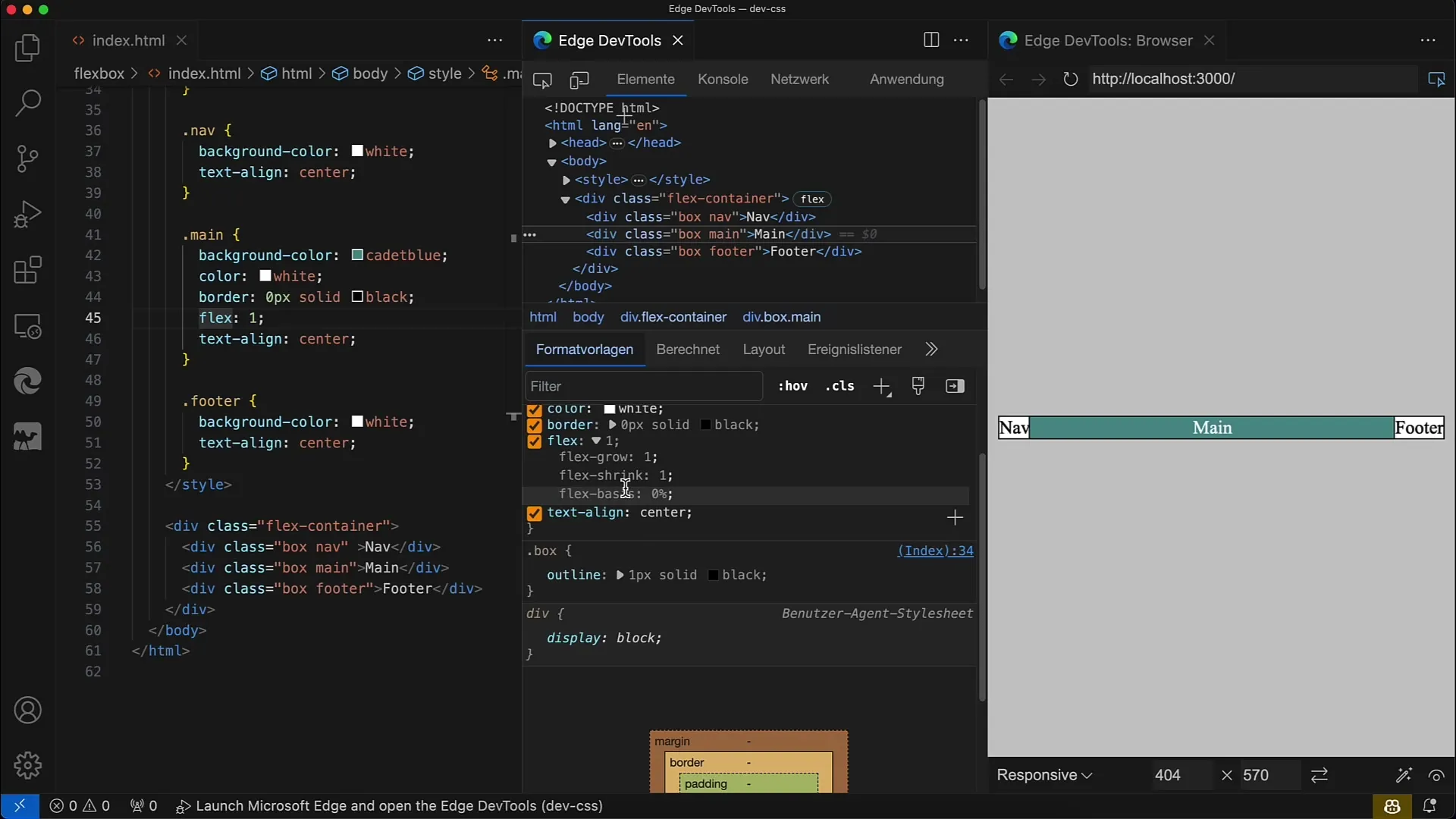Toggle the flex property checkbox

pos(534,441)
